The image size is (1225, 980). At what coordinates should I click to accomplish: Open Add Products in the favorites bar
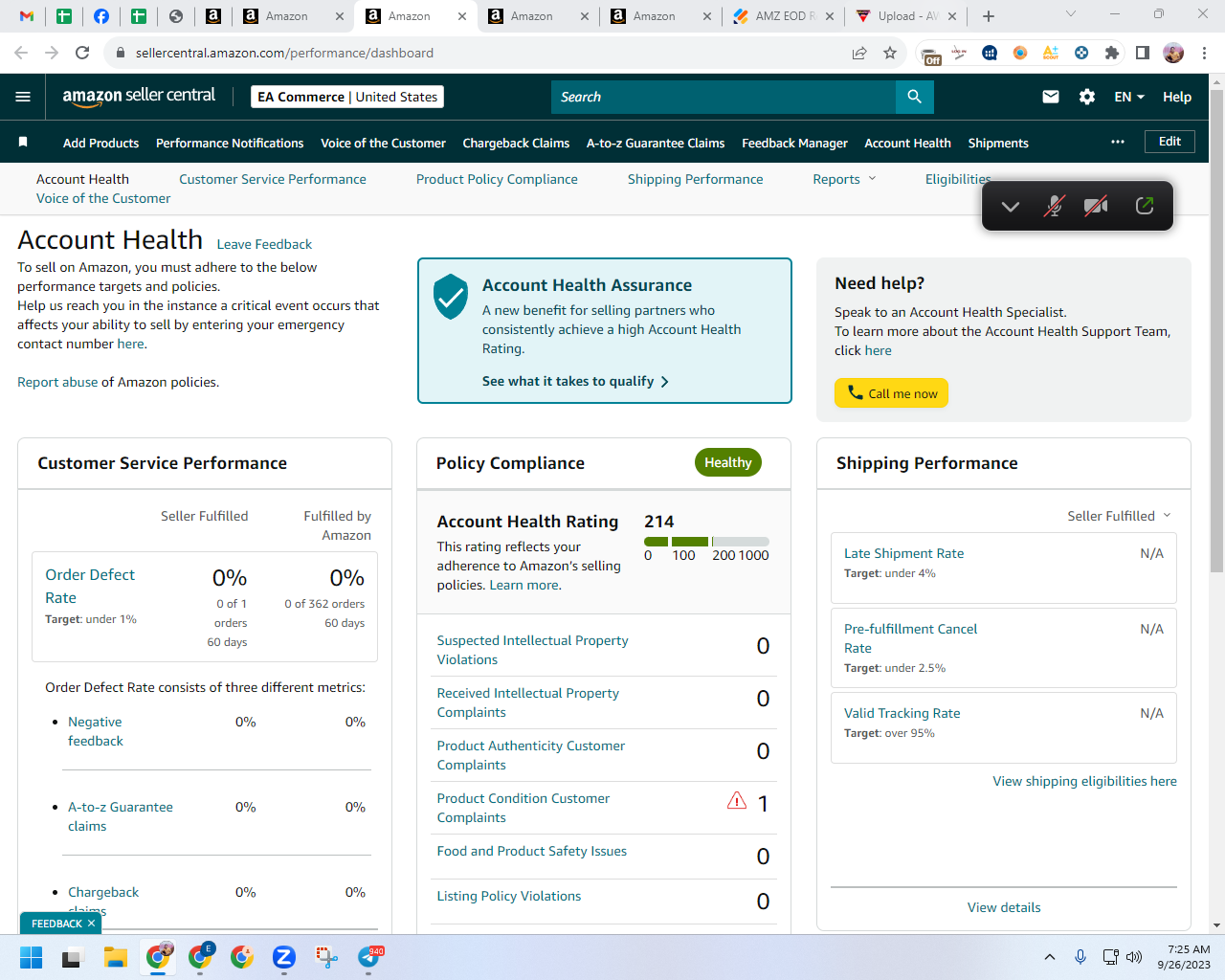(100, 143)
